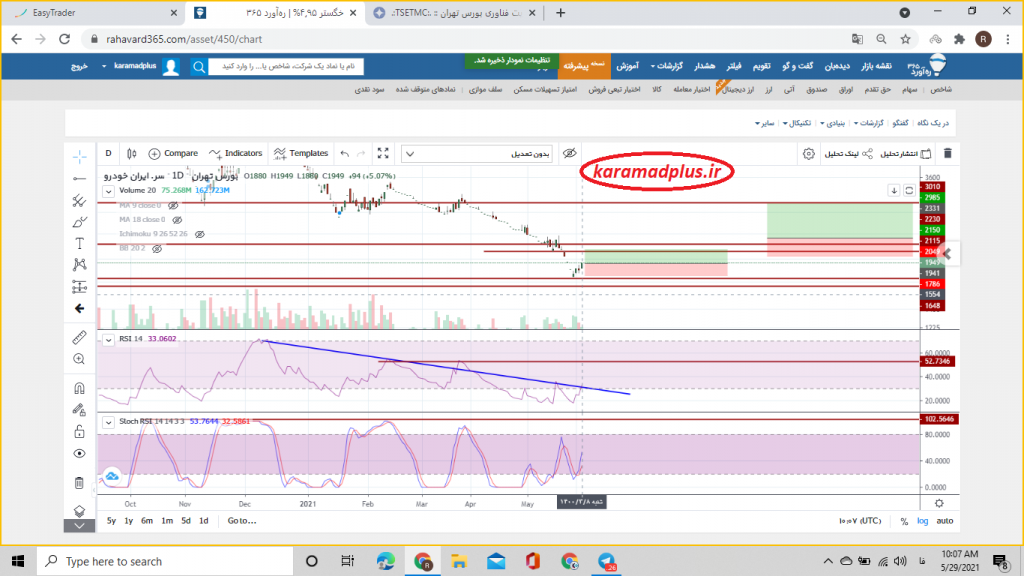The width and height of the screenshot is (1024, 576).
Task: Toggle lock all drawing tools
Action: [x=79, y=432]
